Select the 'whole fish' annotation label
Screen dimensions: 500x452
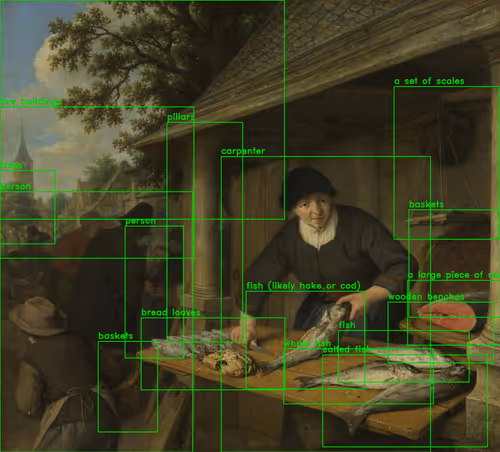pyautogui.click(x=307, y=343)
